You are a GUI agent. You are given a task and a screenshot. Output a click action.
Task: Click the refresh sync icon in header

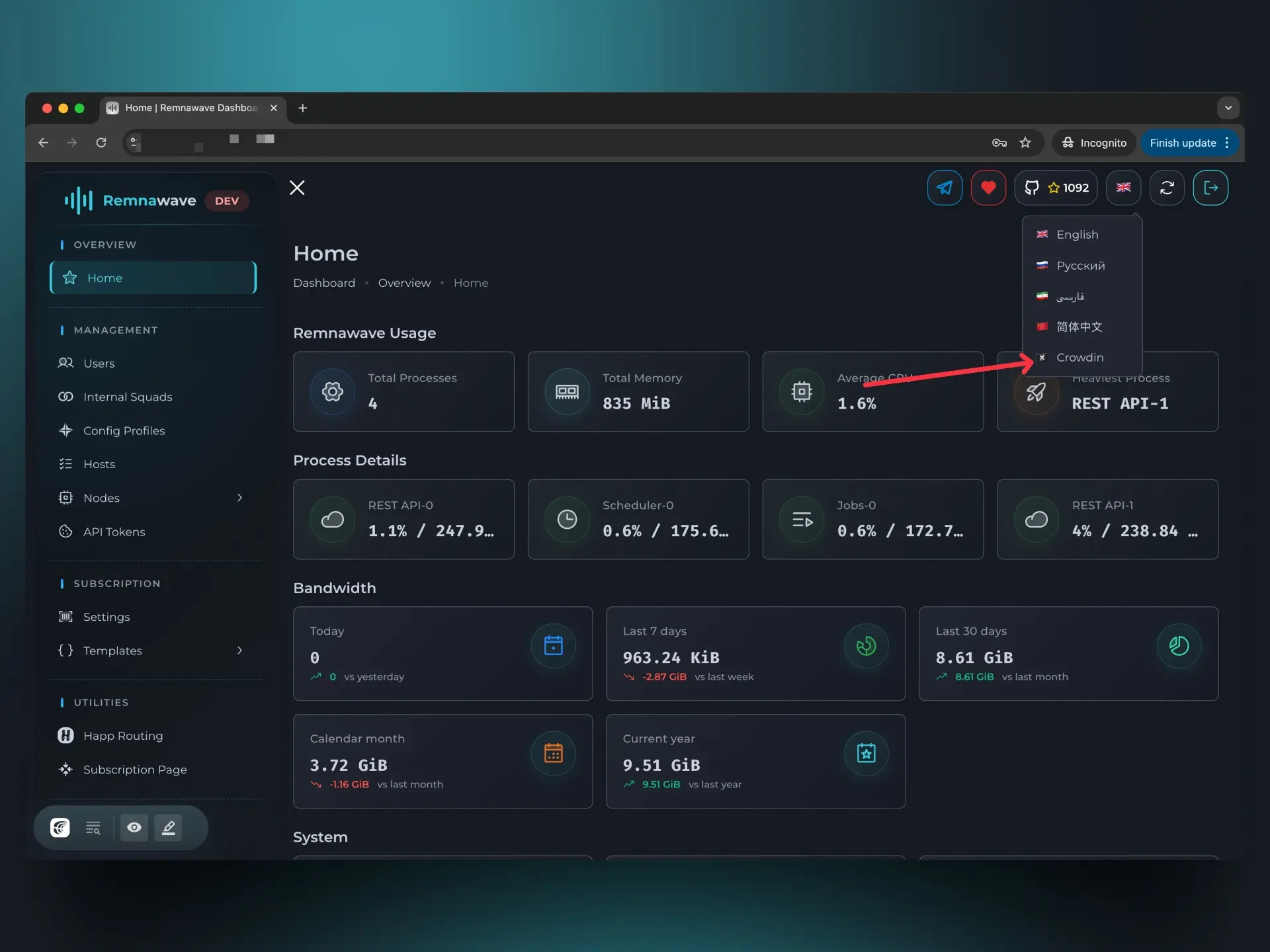pyautogui.click(x=1167, y=188)
